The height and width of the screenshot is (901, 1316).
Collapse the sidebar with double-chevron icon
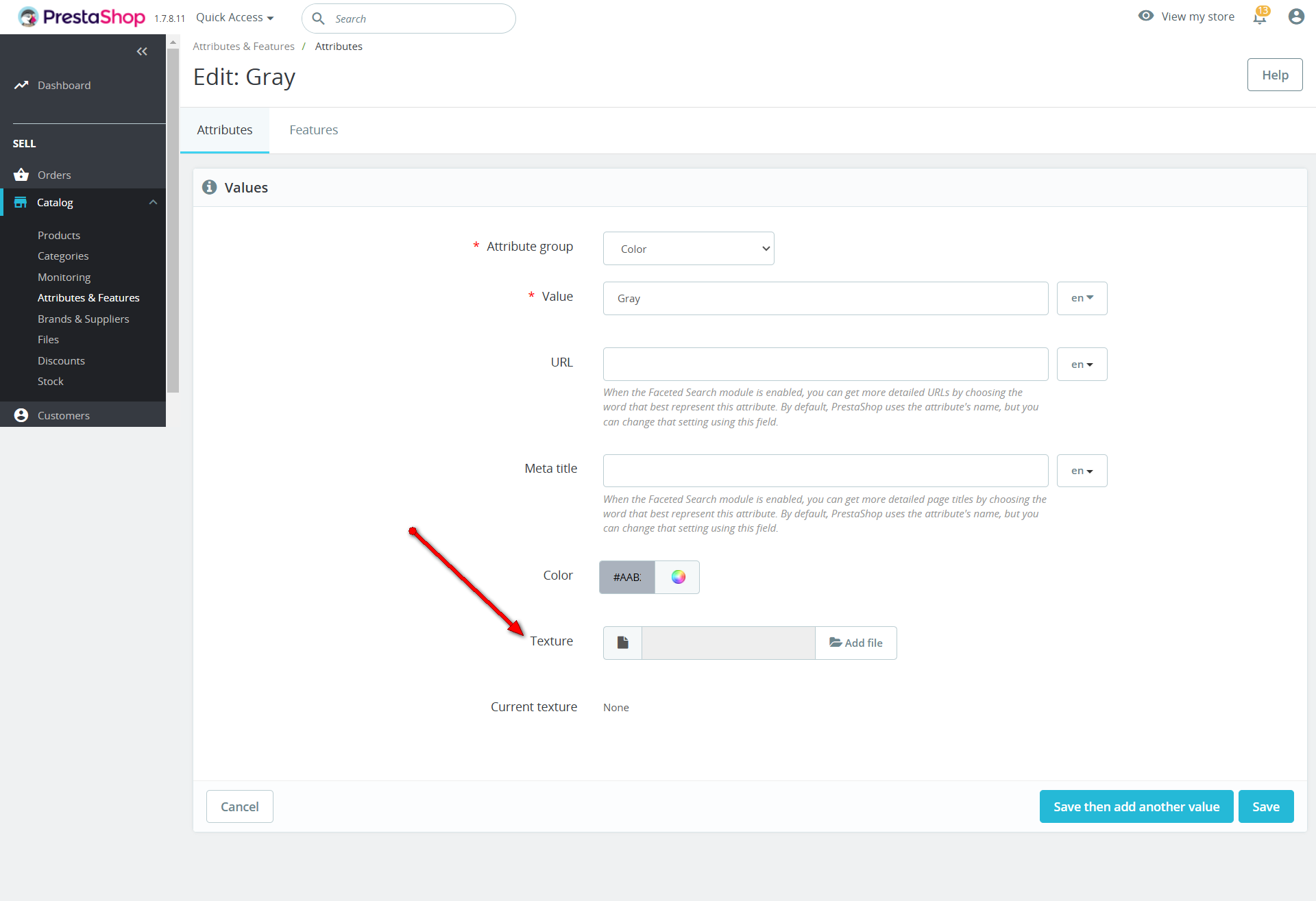pyautogui.click(x=142, y=51)
